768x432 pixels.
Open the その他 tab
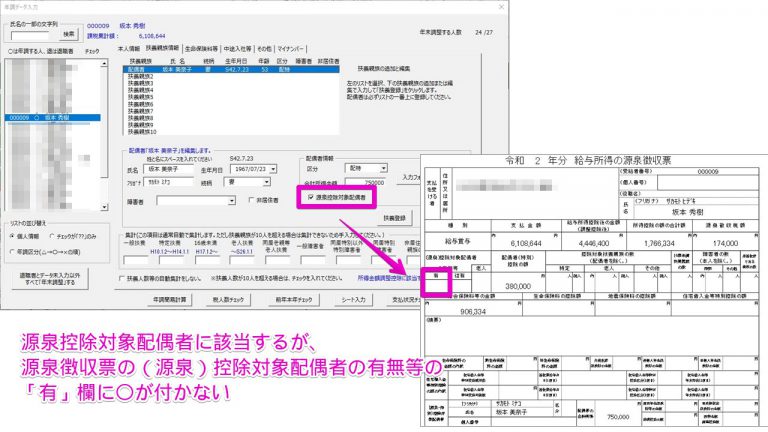[264, 49]
